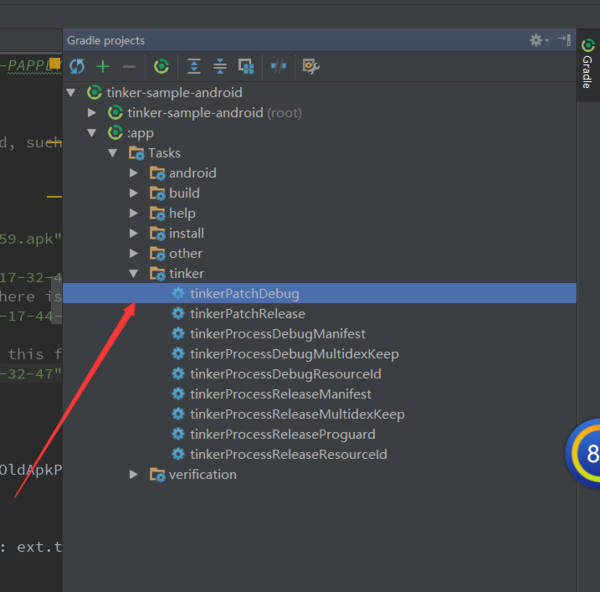This screenshot has width=600, height=592.
Task: Detach external project using minus icon
Action: [129, 67]
